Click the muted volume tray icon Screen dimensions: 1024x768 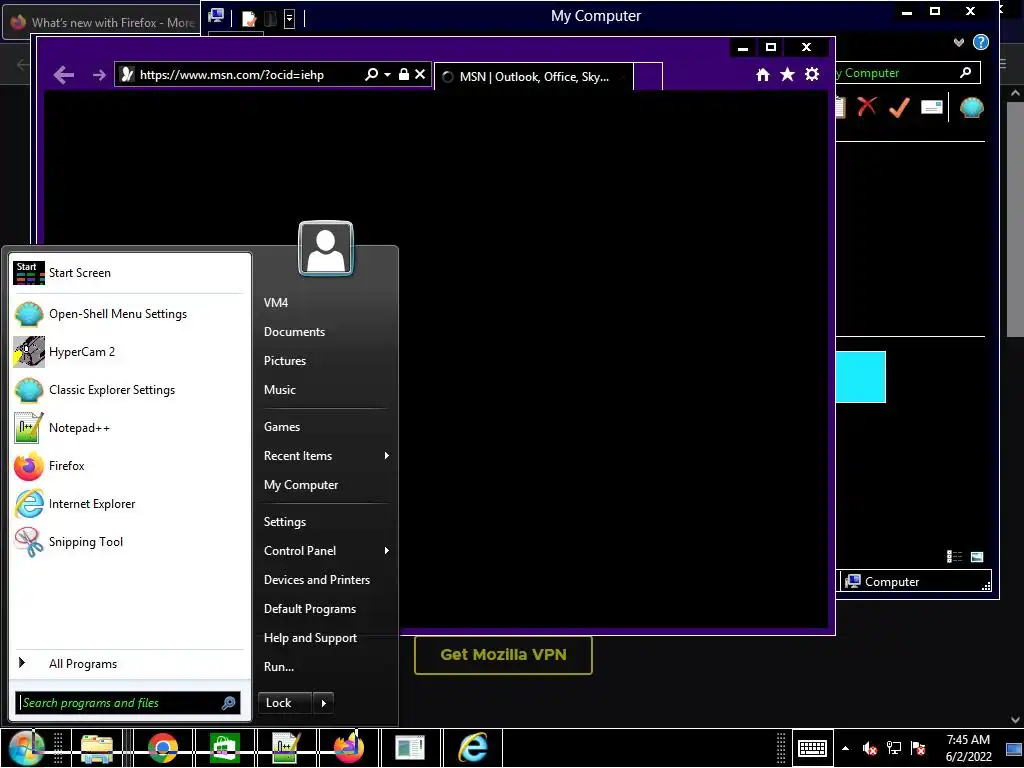tap(869, 748)
